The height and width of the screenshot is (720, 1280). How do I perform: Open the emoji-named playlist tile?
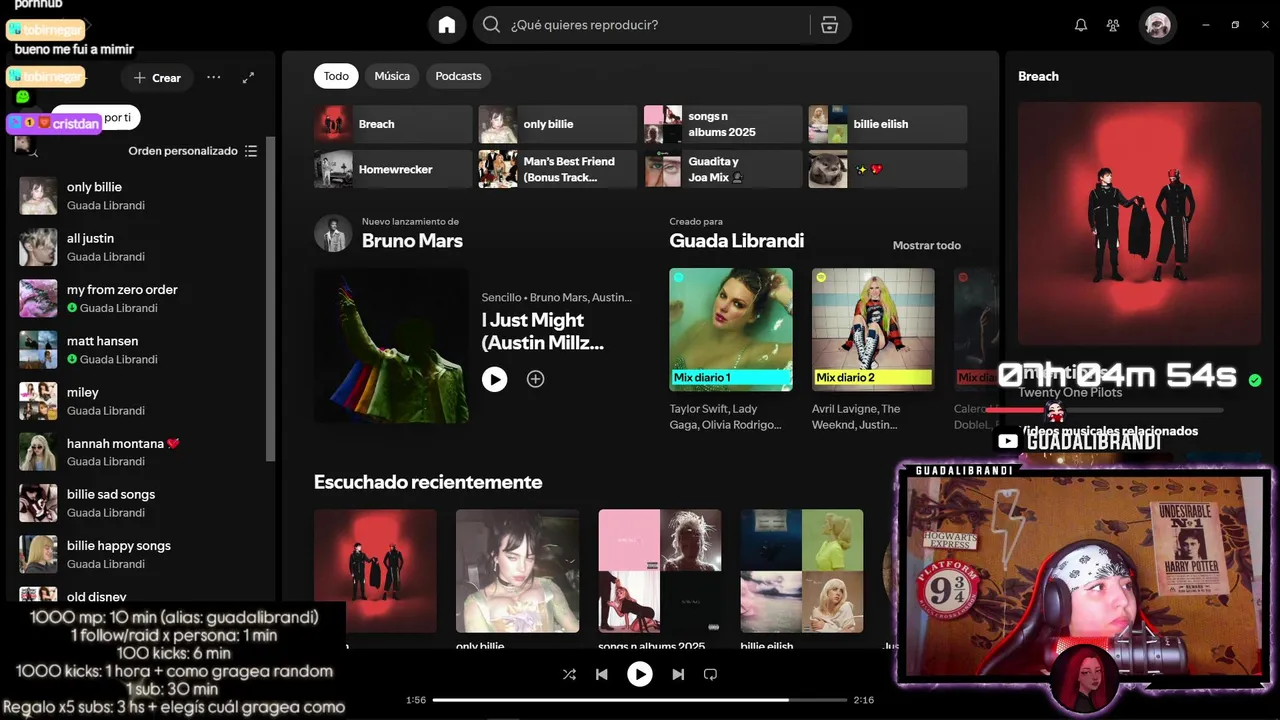[x=888, y=169]
